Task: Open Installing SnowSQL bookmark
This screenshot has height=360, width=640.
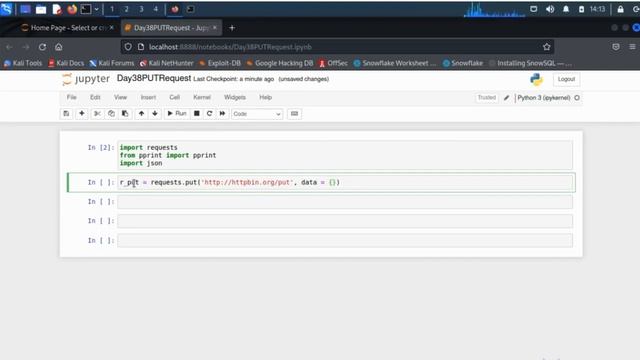Action: [x=531, y=63]
